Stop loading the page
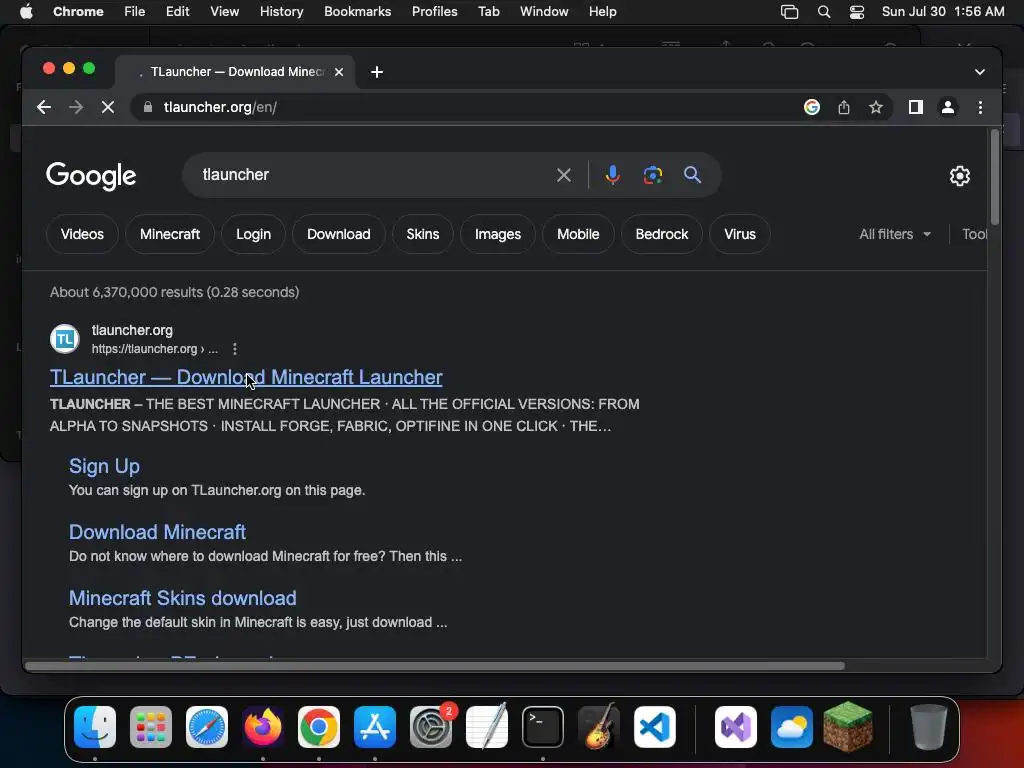This screenshot has width=1024, height=768. [108, 107]
